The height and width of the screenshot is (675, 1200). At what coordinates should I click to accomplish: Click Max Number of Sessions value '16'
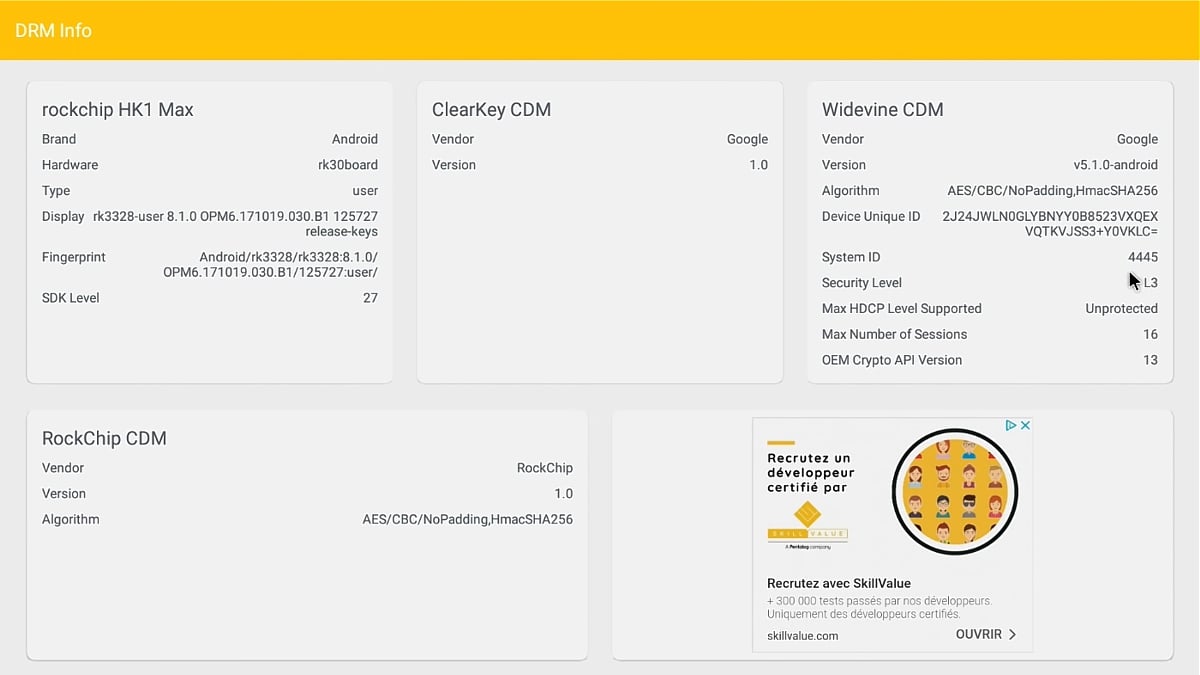tap(1150, 335)
